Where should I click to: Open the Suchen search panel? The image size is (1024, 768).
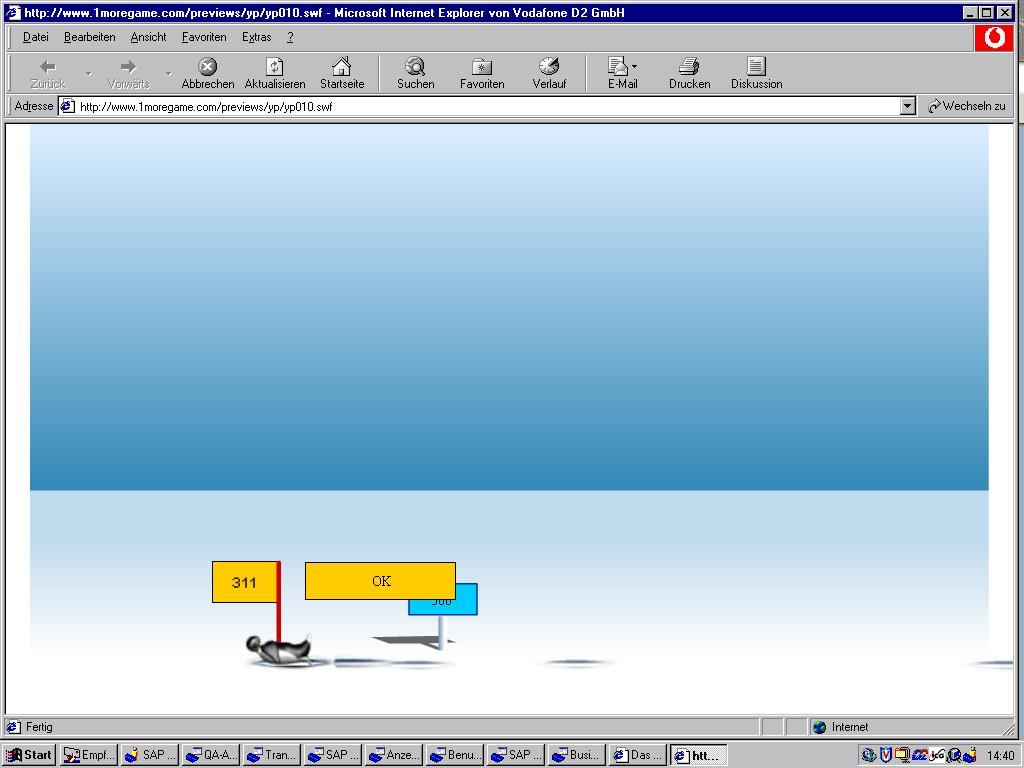(415, 67)
